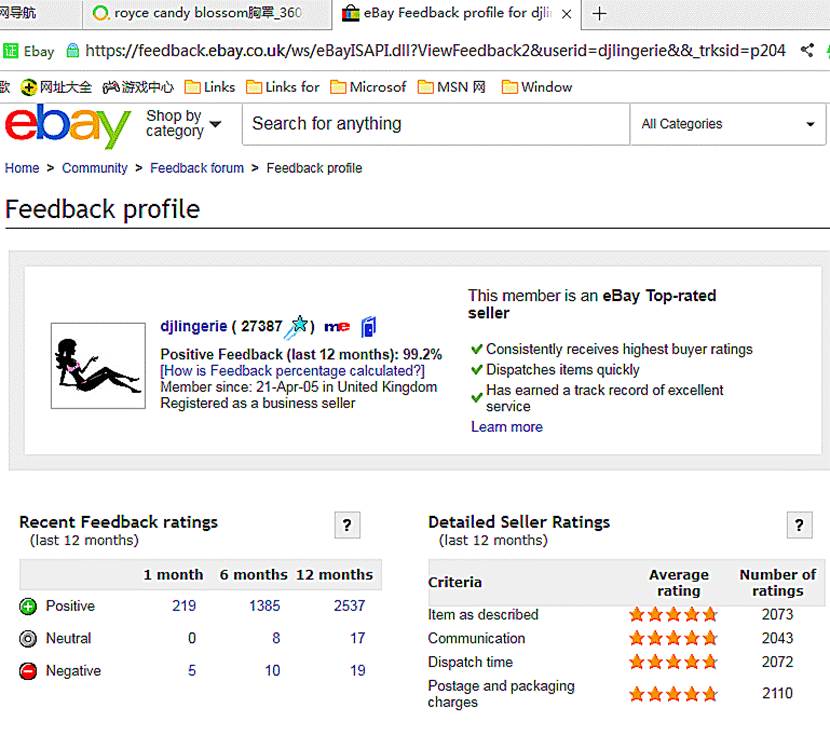Screen dimensions: 830x735
Task: Click the blue eBay shop icon
Action: (368, 326)
